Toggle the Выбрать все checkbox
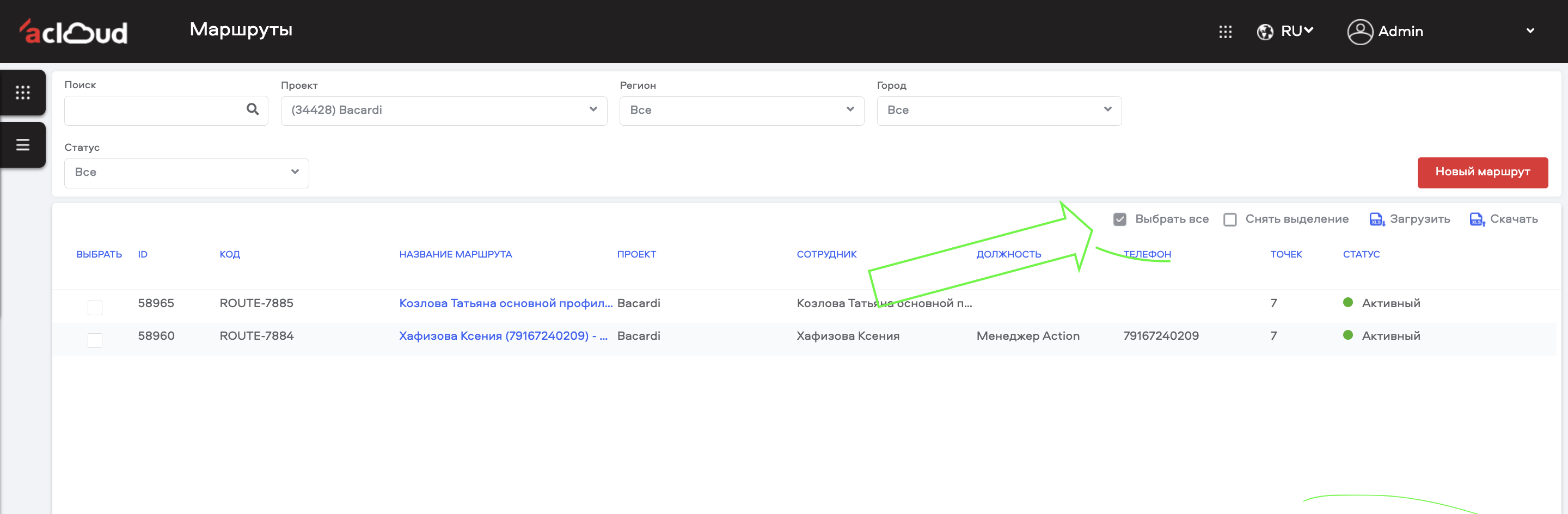Viewport: 1568px width, 514px height. coord(1119,219)
